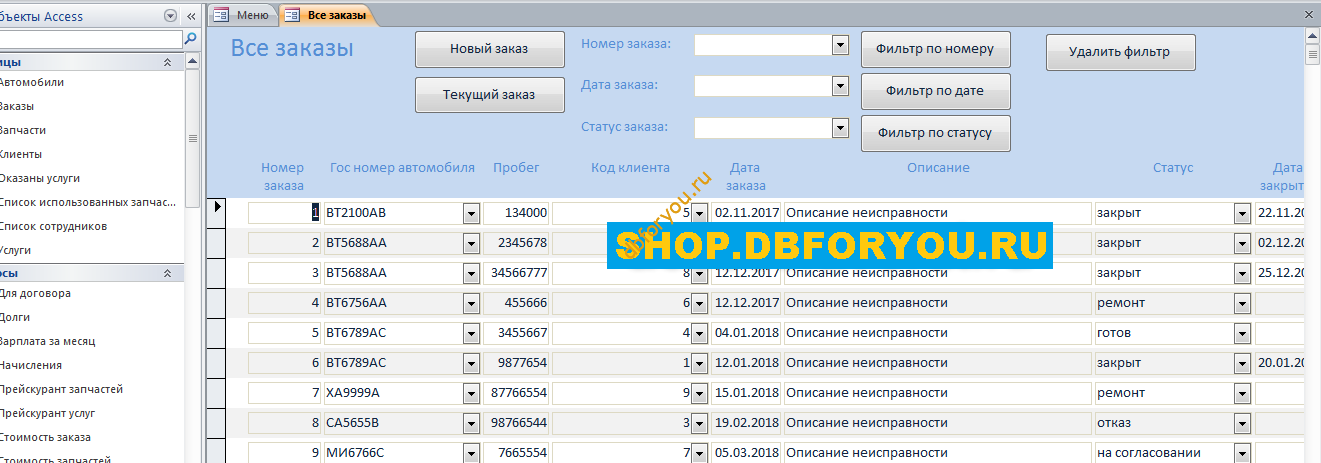The image size is (1321, 463).
Task: Apply Фильтр по дате
Action: 935,91
